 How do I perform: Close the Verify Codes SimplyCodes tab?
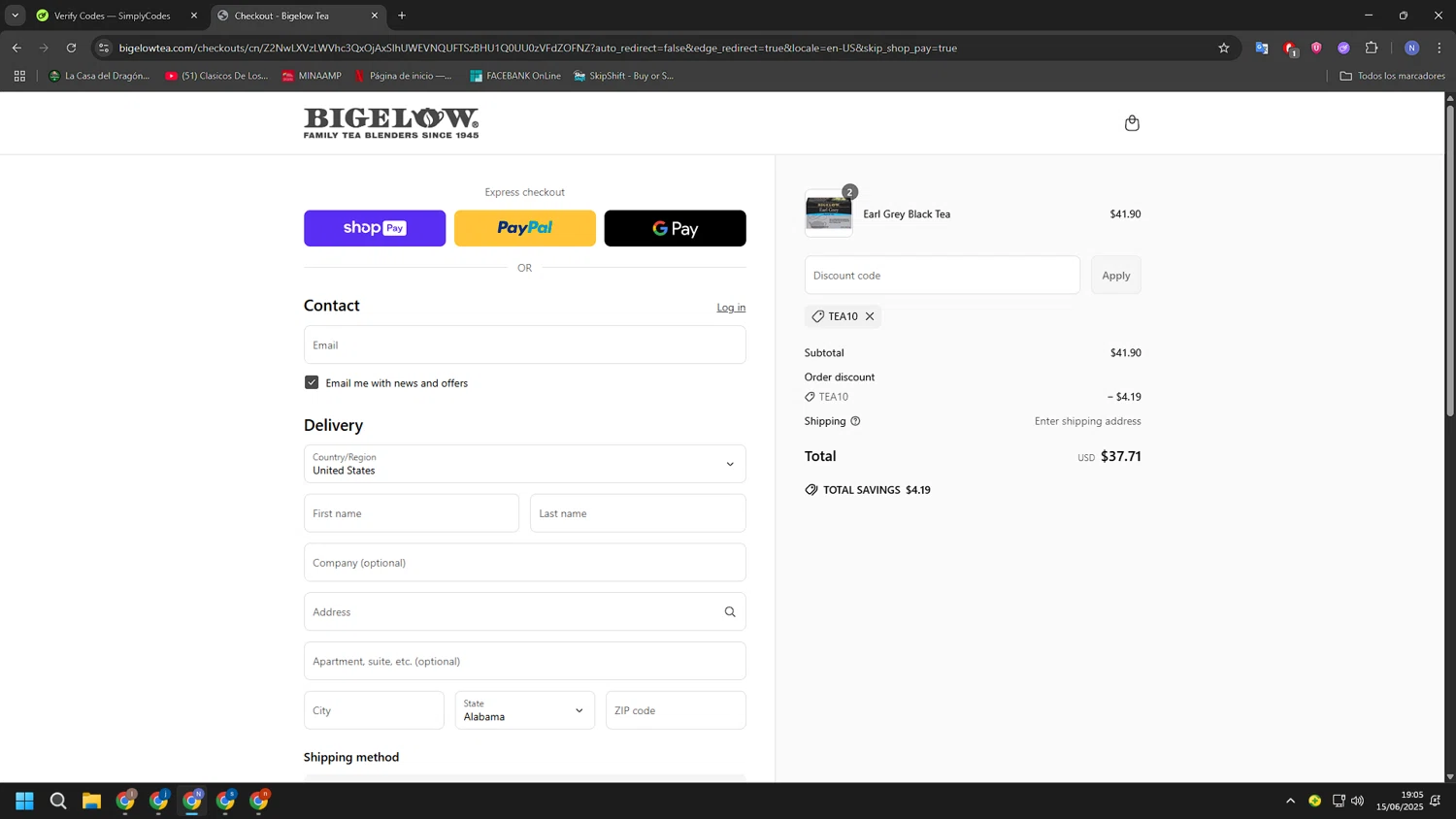[x=194, y=16]
